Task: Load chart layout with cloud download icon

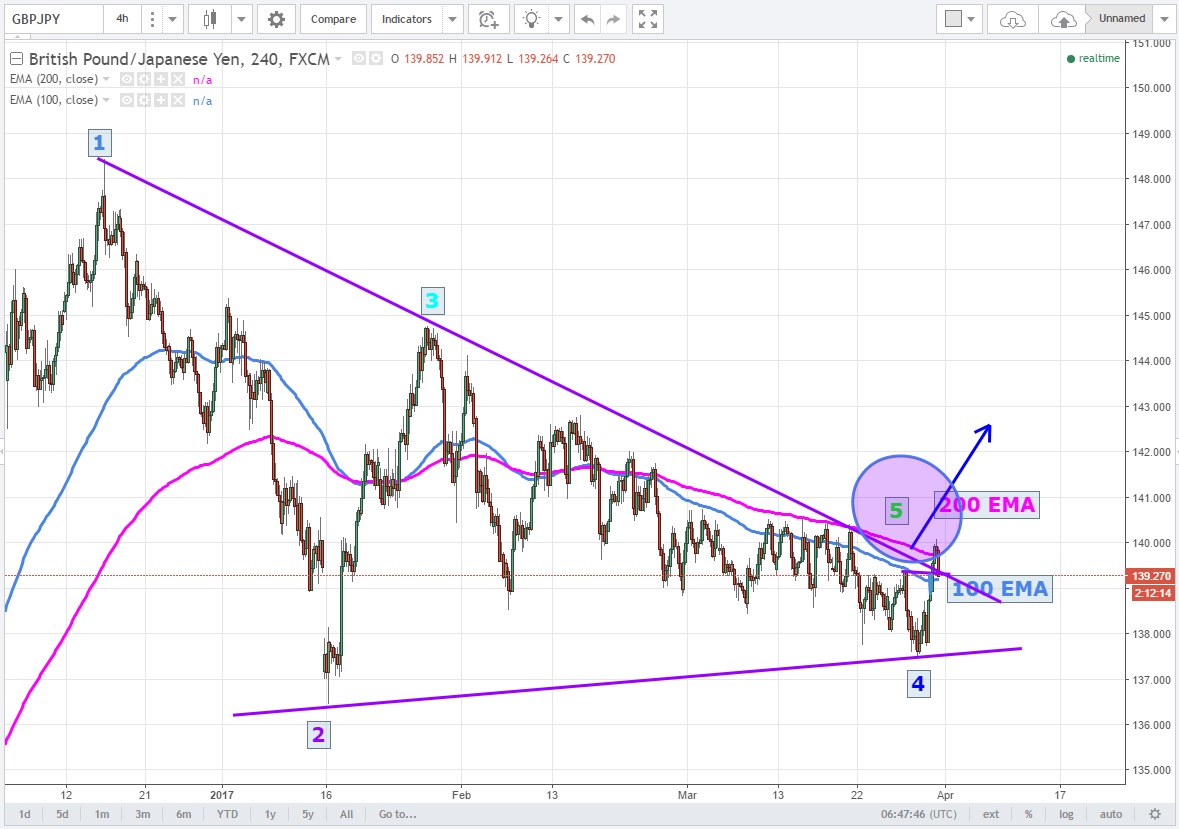Action: click(1013, 19)
